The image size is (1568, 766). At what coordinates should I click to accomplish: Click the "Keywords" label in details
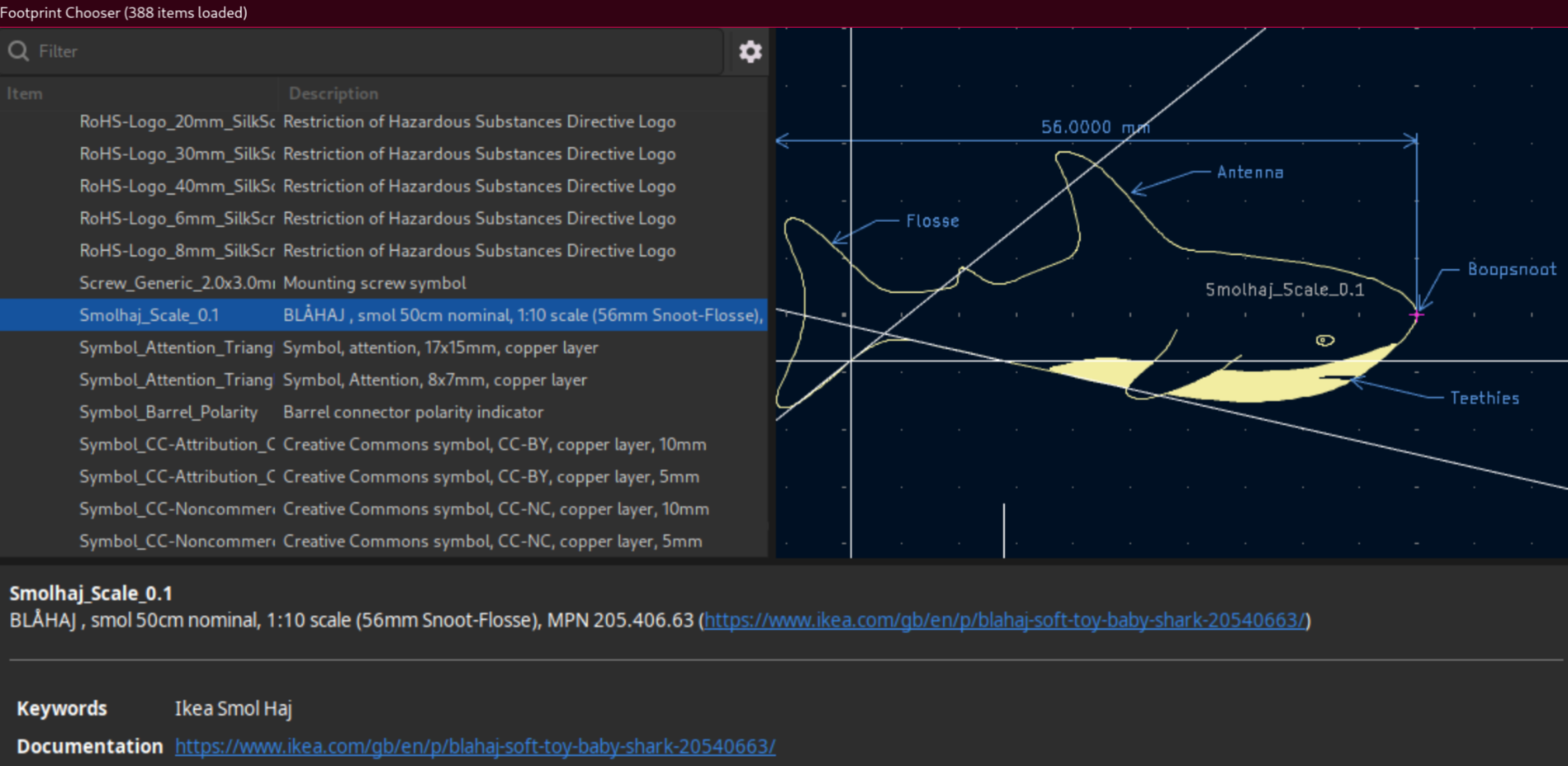tap(62, 708)
